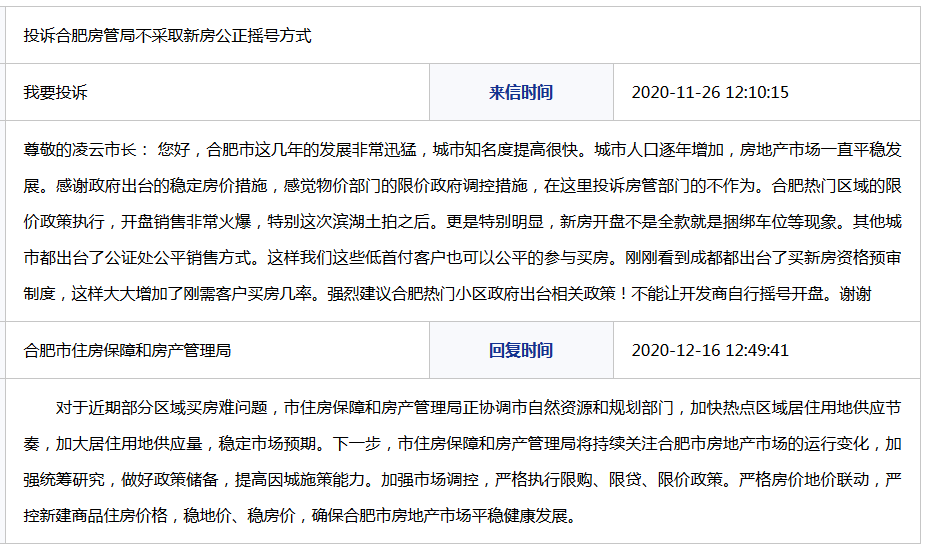This screenshot has width=925, height=548.
Task: Click the complaint title about 合肥房管局 摇号方式
Action: coord(168,36)
